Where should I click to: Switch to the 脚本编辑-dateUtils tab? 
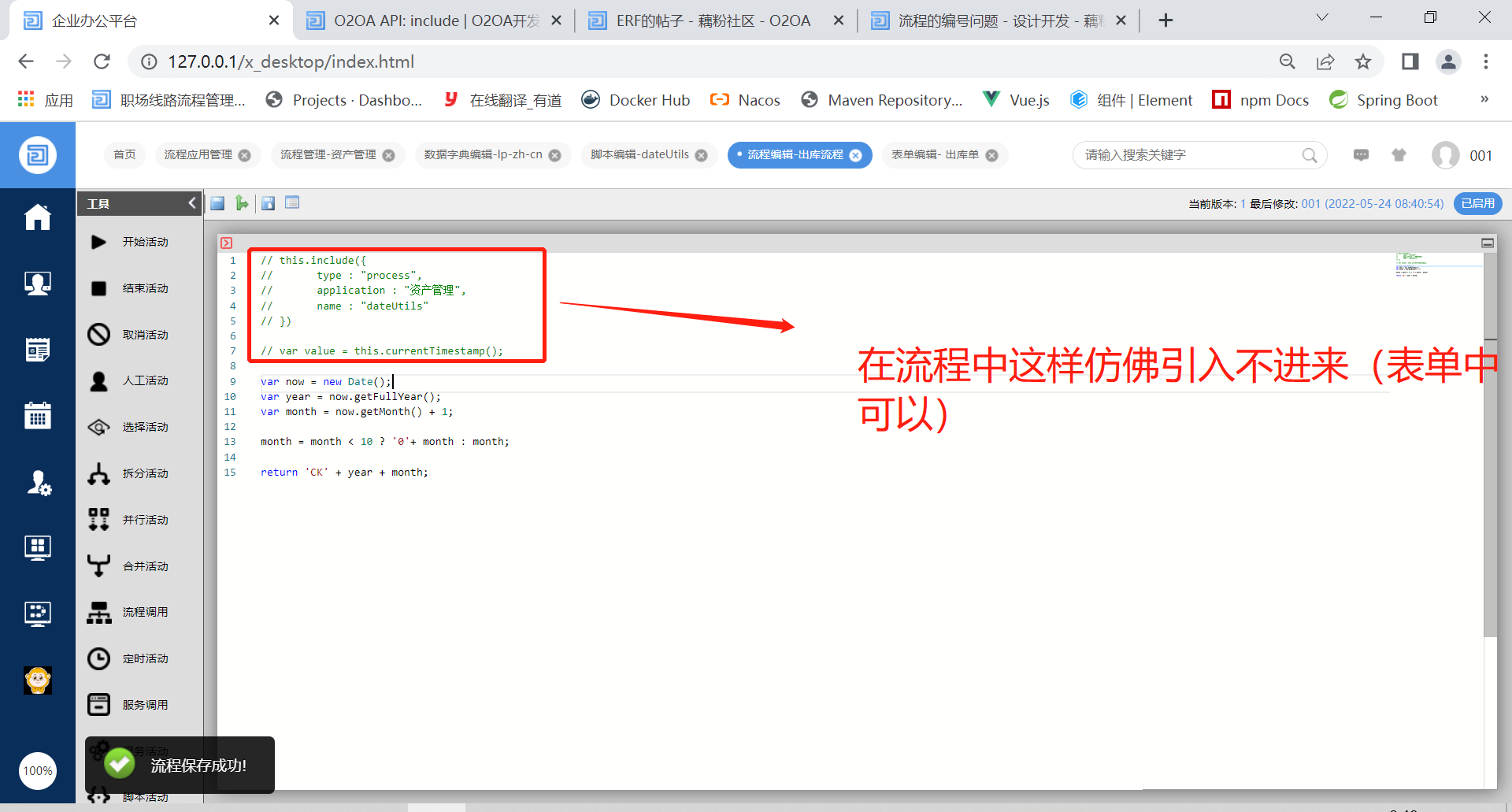[639, 155]
